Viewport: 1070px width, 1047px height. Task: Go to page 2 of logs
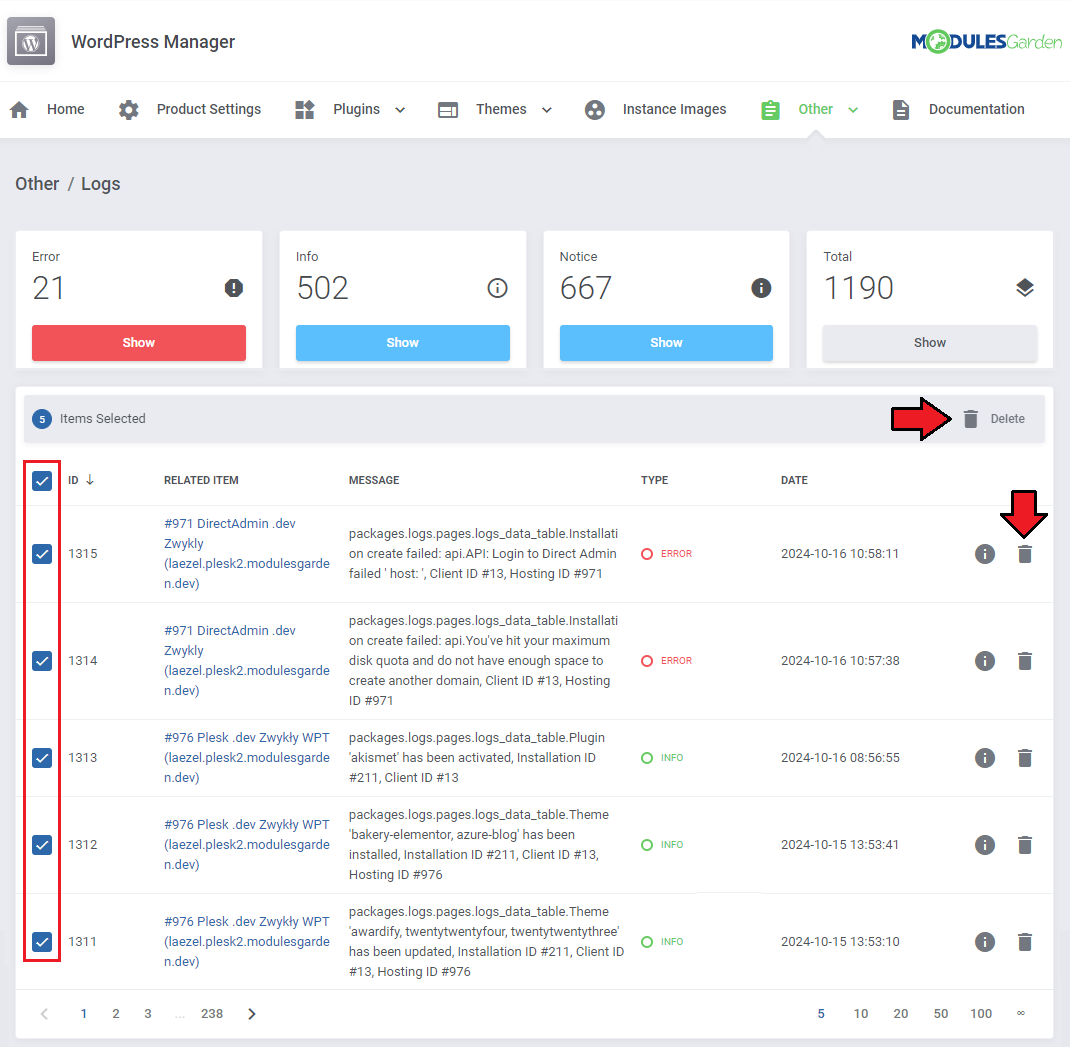click(116, 1014)
